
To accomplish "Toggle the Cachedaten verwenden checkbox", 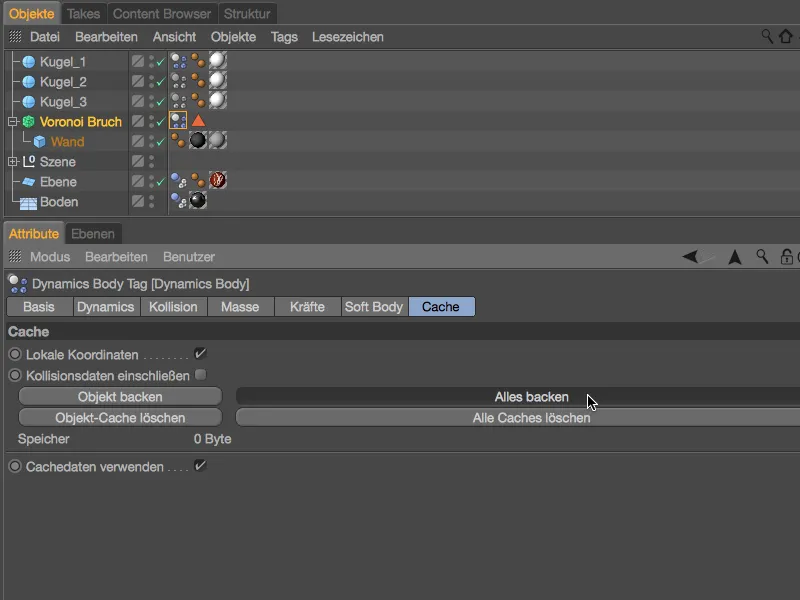I will [201, 465].
